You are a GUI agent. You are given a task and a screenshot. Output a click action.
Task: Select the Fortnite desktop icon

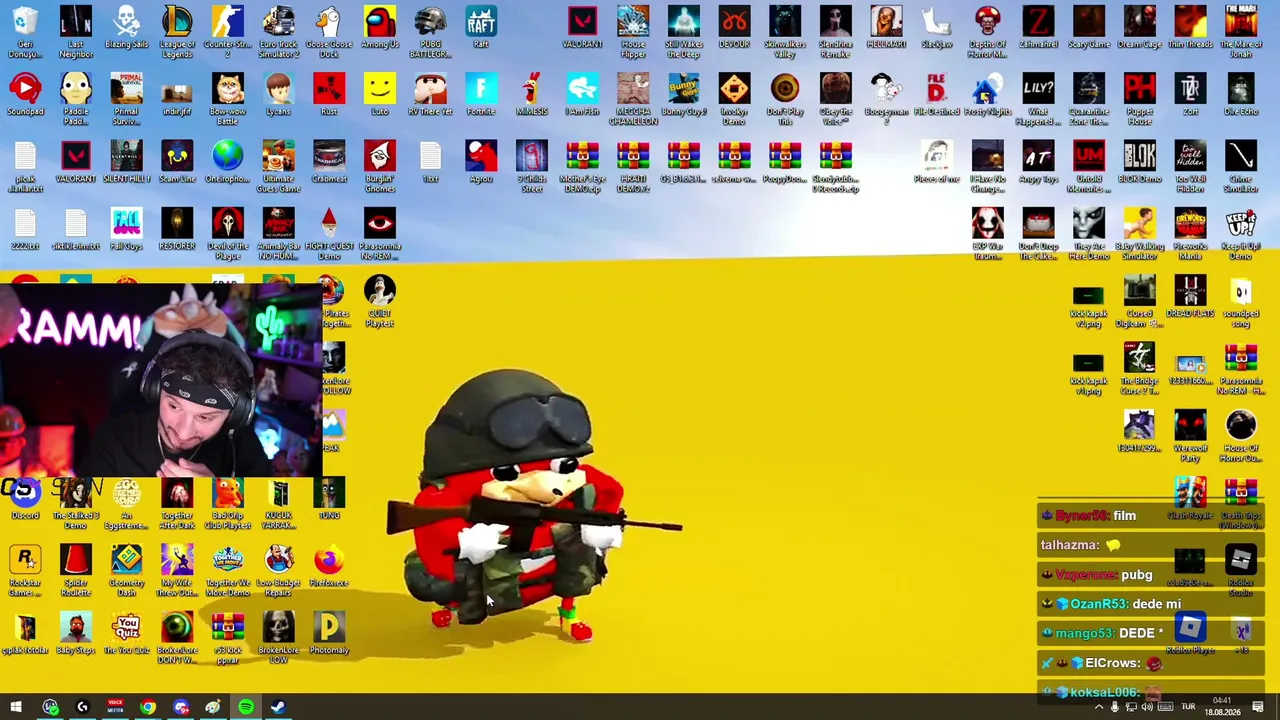click(x=481, y=95)
